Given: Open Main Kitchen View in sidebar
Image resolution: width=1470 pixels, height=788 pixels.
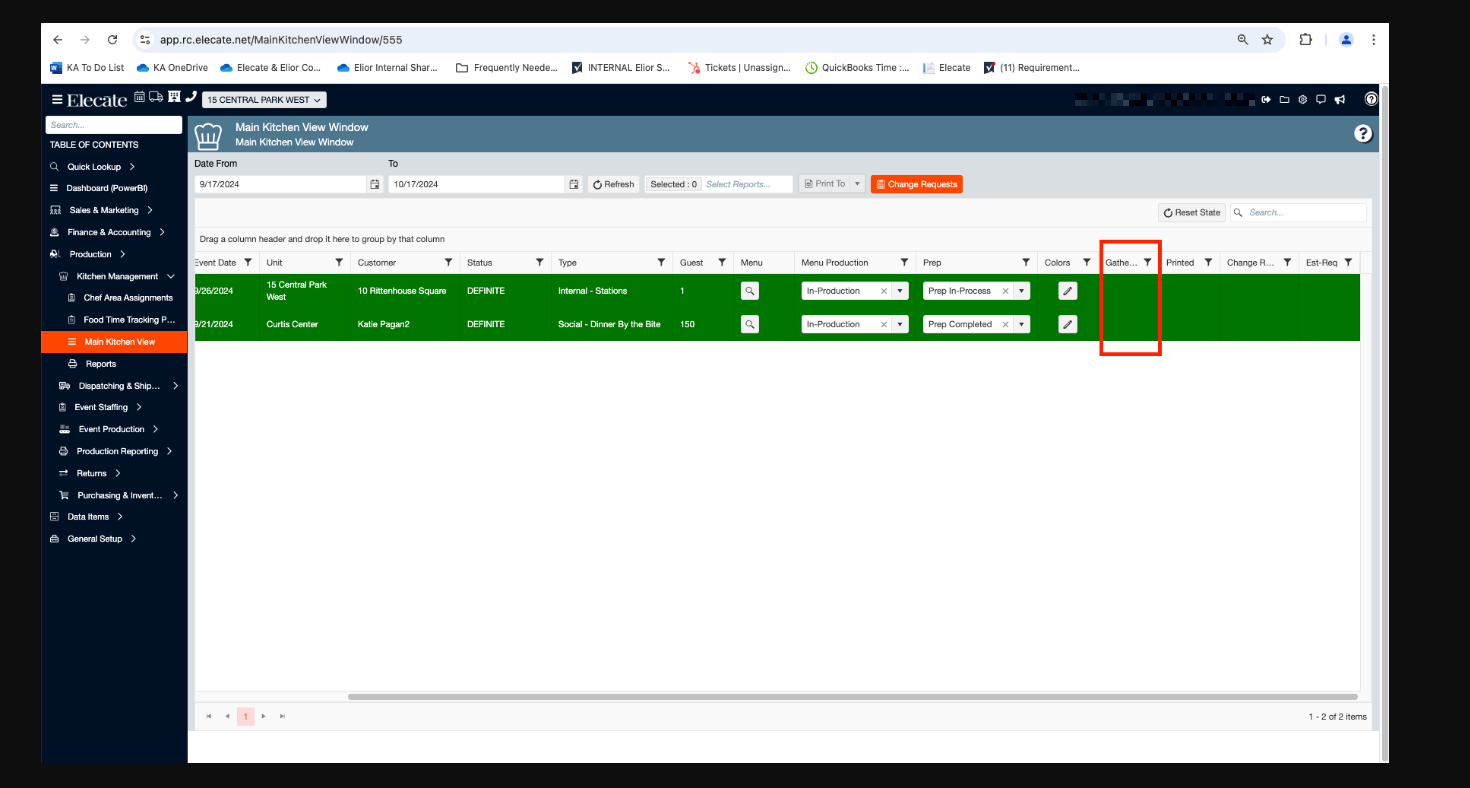Looking at the screenshot, I should pos(120,342).
